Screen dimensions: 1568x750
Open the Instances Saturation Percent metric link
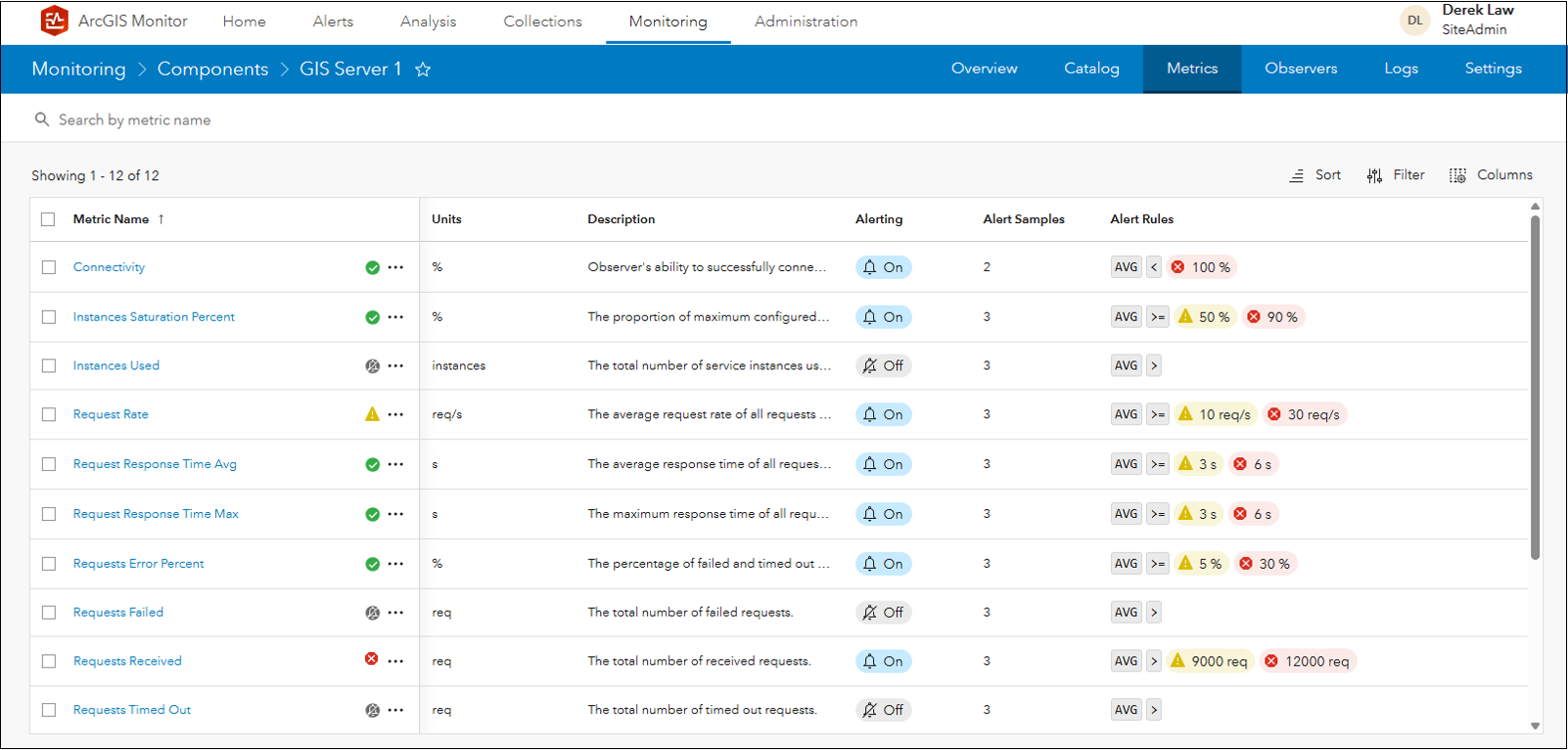154,317
